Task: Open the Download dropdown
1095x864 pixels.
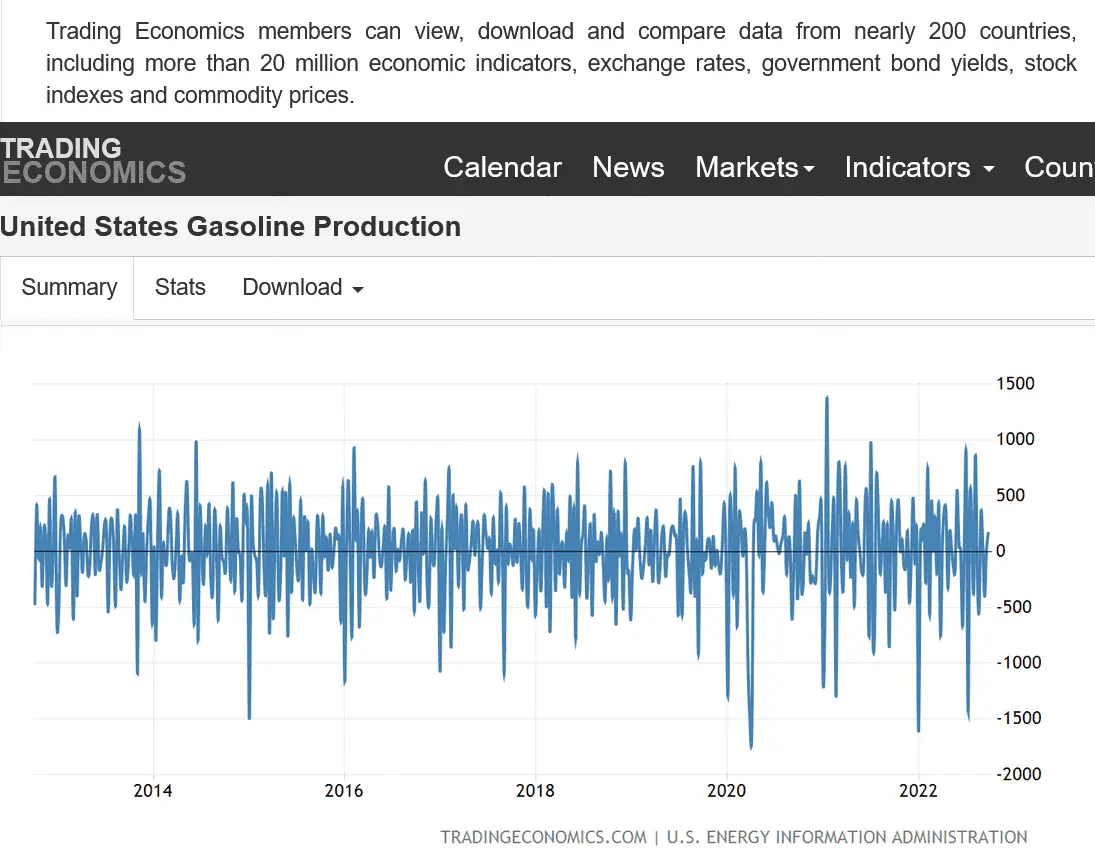Action: 302,288
